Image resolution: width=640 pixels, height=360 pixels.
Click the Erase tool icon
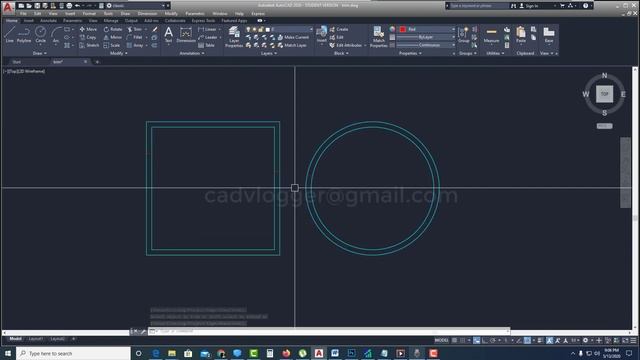[x=155, y=29]
